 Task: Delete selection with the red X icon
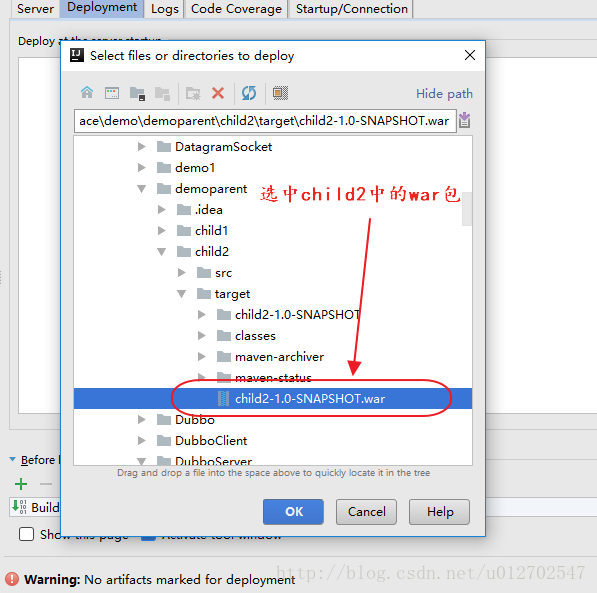click(218, 93)
